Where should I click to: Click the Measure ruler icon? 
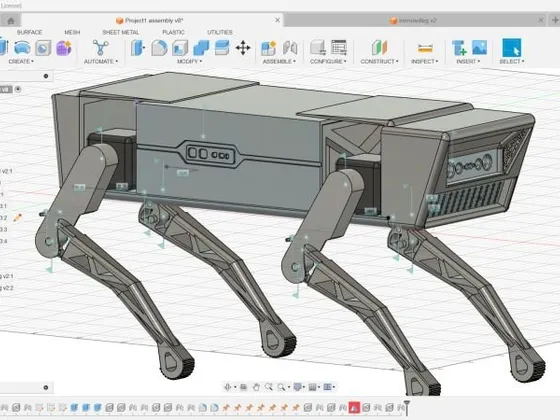(425, 48)
